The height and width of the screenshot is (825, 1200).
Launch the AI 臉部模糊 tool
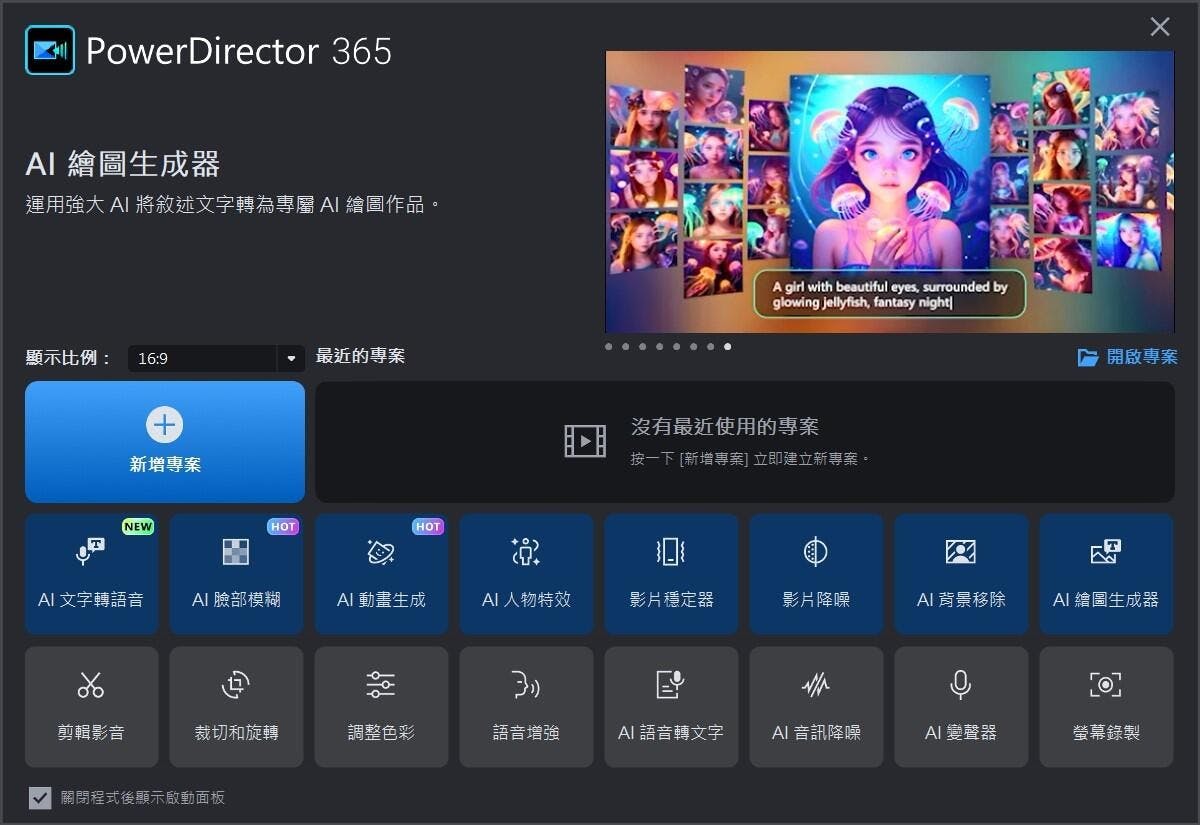(236, 574)
